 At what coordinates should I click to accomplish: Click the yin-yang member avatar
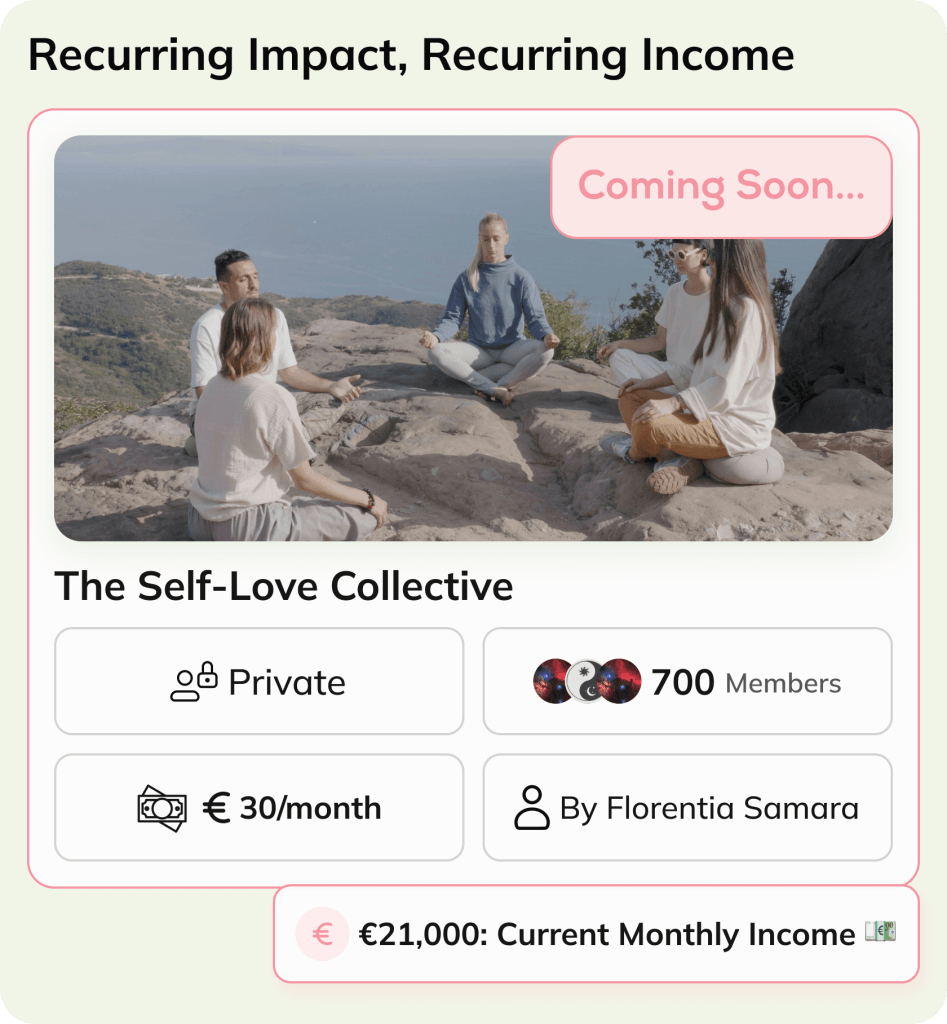click(586, 681)
